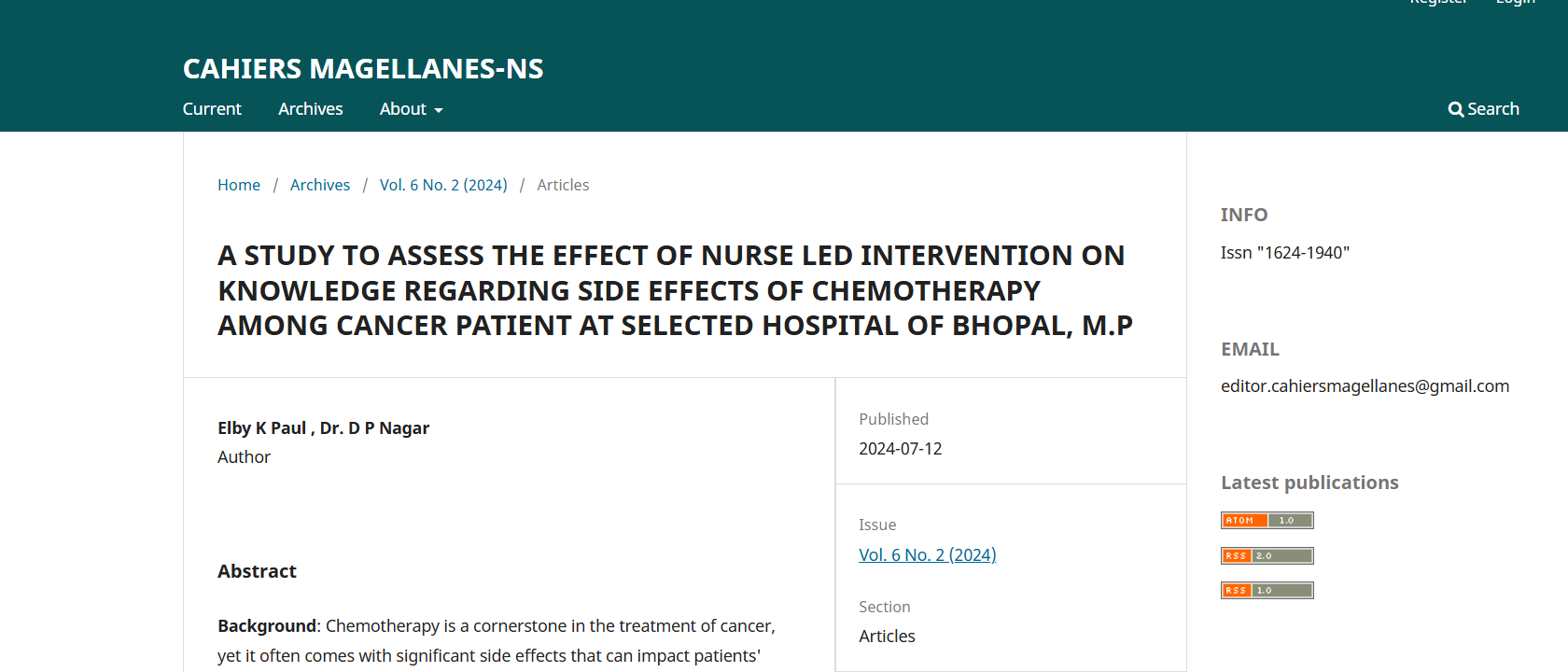The width and height of the screenshot is (1568, 672).
Task: Click the published date 2024-07-12
Action: (901, 449)
